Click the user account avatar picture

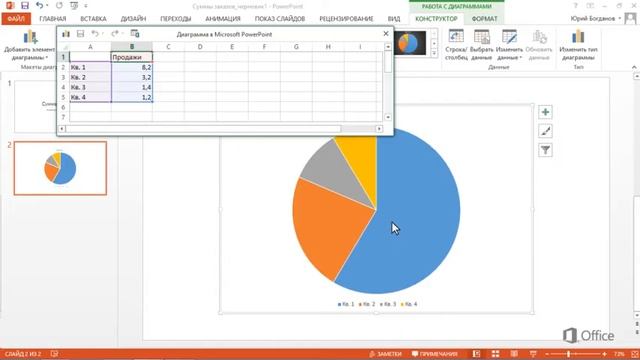[631, 18]
